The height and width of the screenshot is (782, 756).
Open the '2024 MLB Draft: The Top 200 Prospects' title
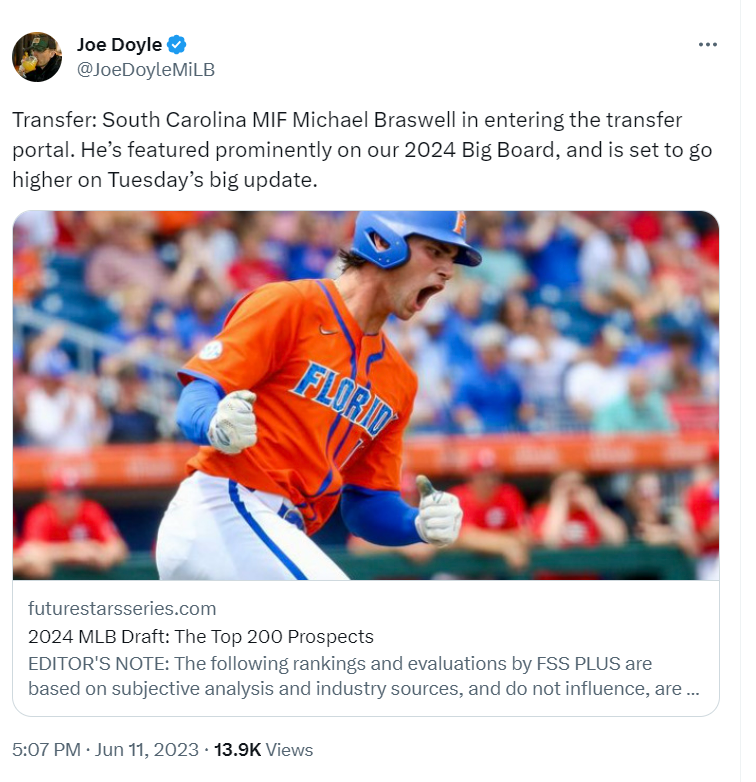point(200,636)
